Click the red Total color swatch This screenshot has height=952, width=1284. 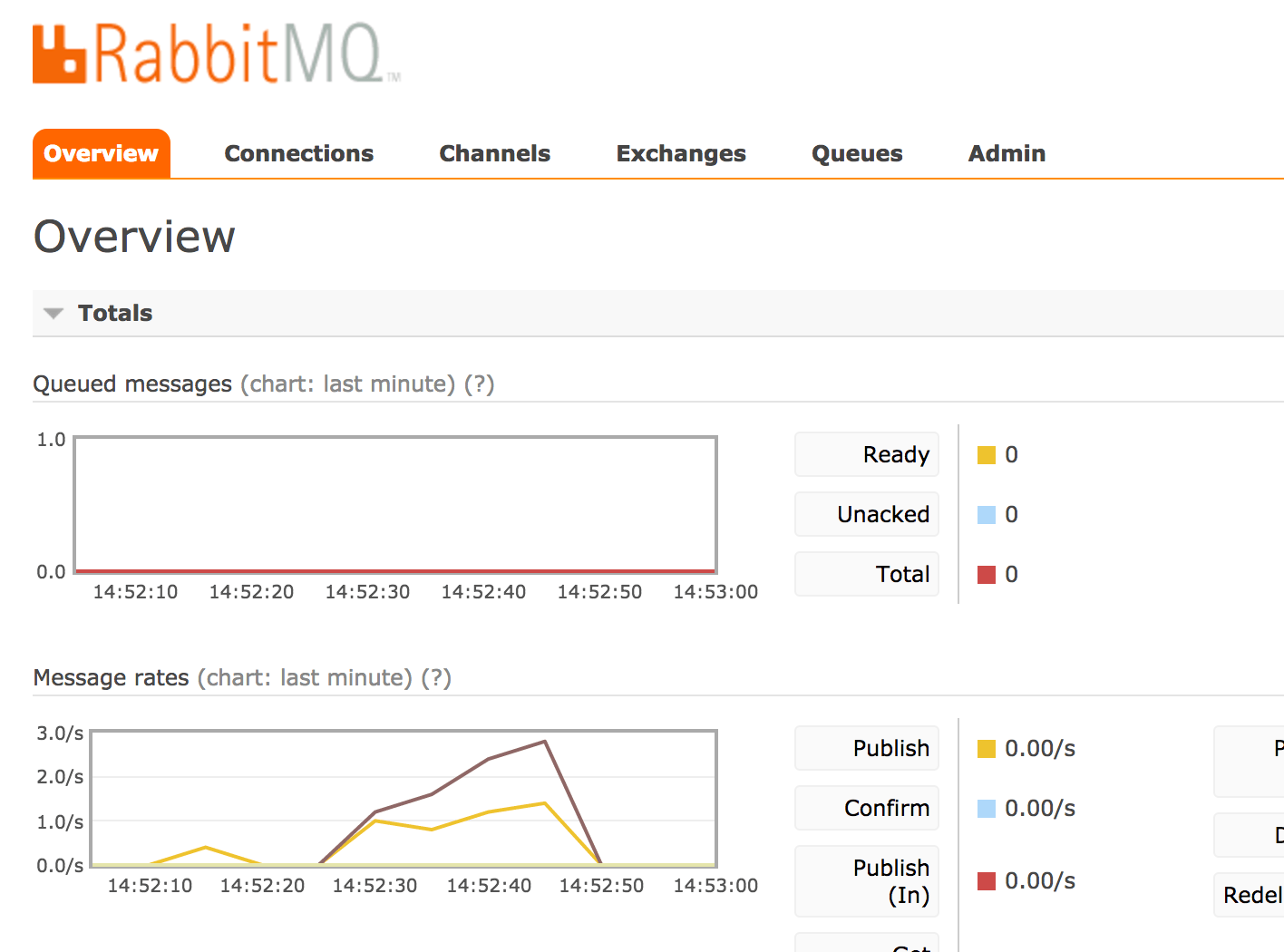[987, 575]
